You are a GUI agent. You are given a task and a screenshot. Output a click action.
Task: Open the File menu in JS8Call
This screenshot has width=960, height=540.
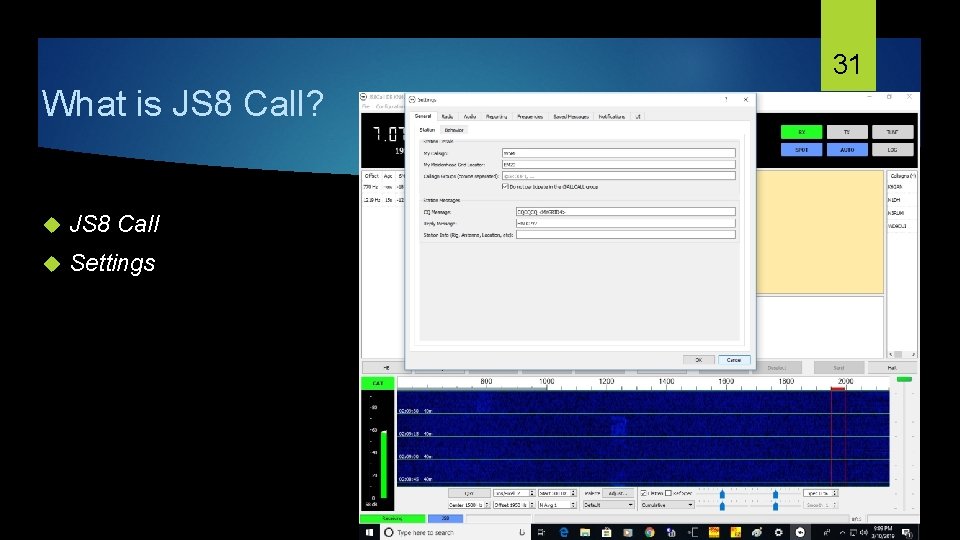pyautogui.click(x=366, y=107)
